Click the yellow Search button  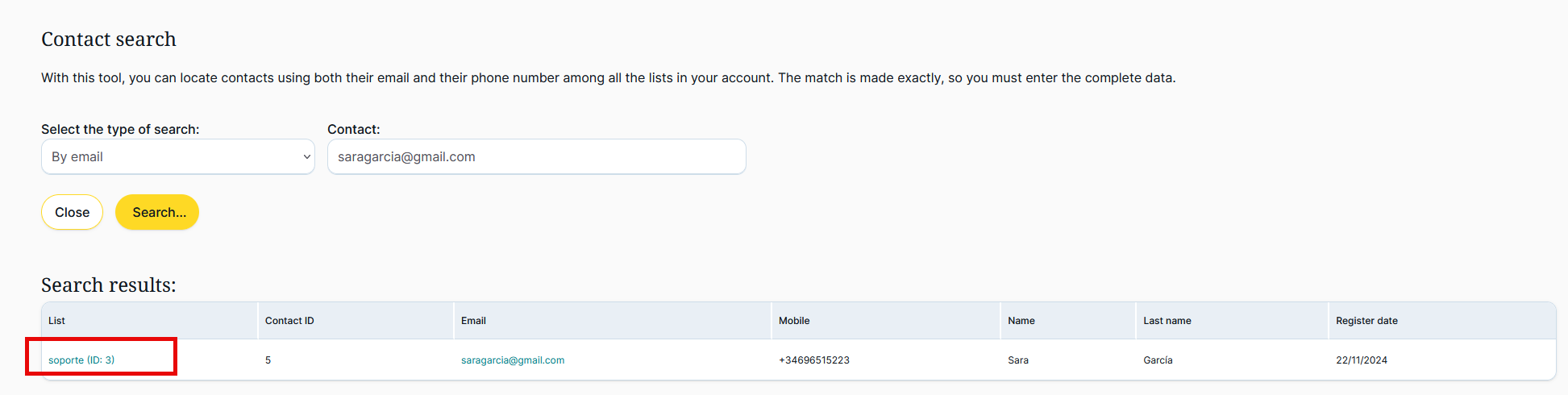[x=157, y=213]
